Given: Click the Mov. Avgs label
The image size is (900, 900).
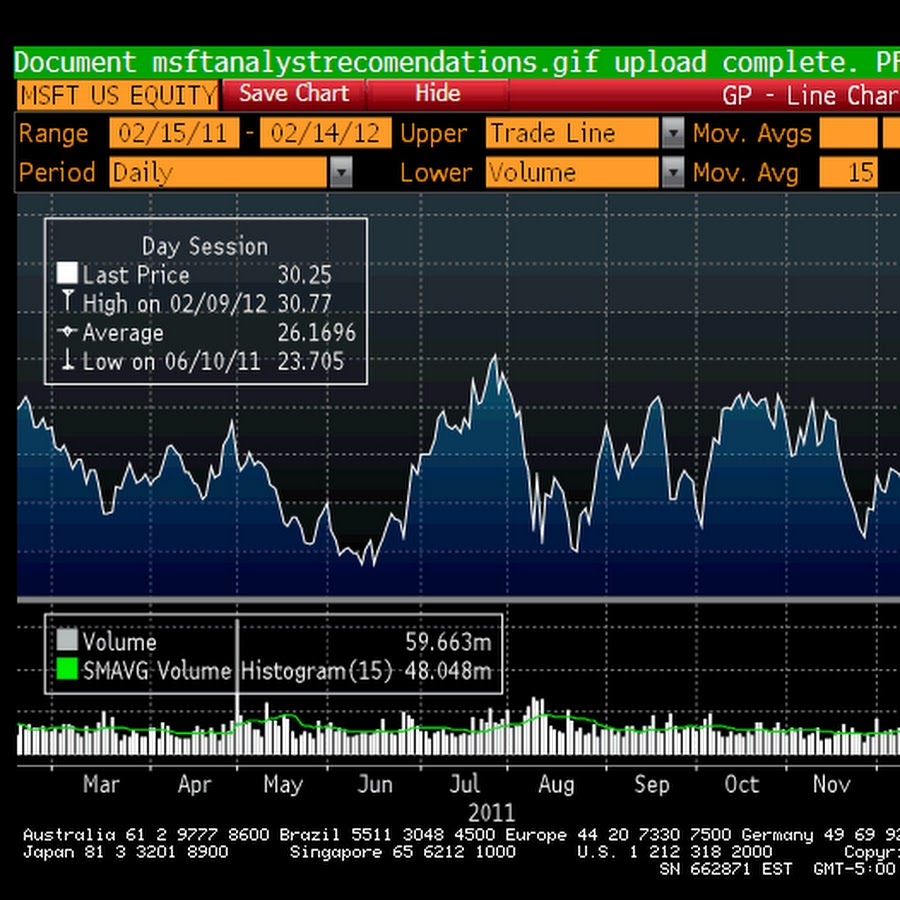Looking at the screenshot, I should coord(752,134).
